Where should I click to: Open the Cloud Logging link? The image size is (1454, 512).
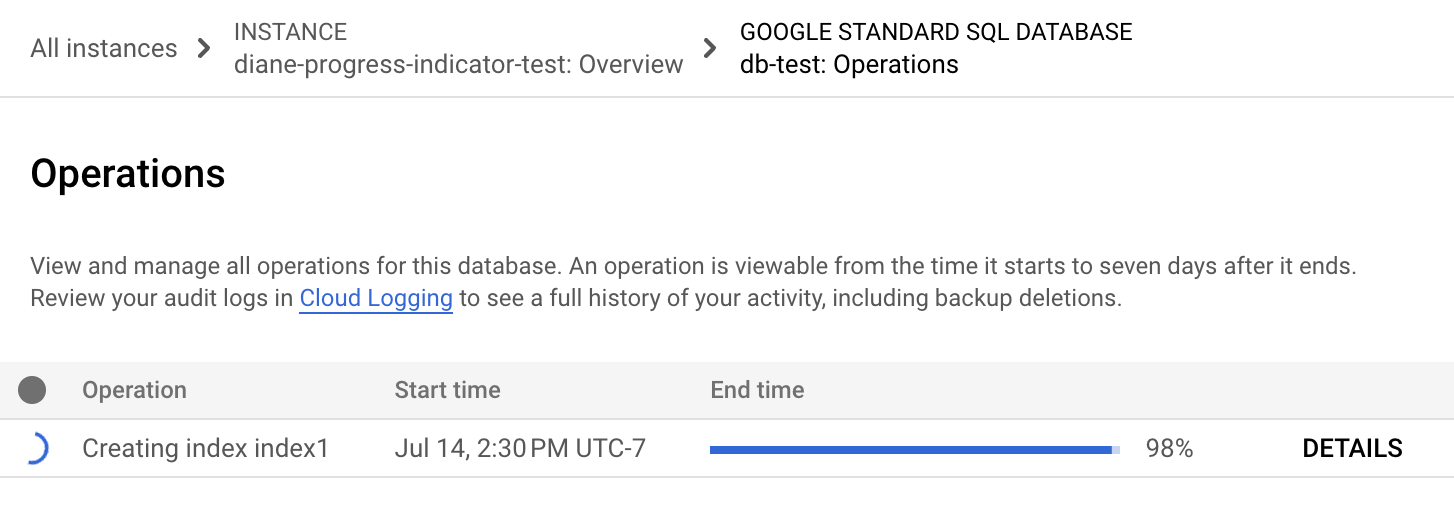pyautogui.click(x=376, y=298)
